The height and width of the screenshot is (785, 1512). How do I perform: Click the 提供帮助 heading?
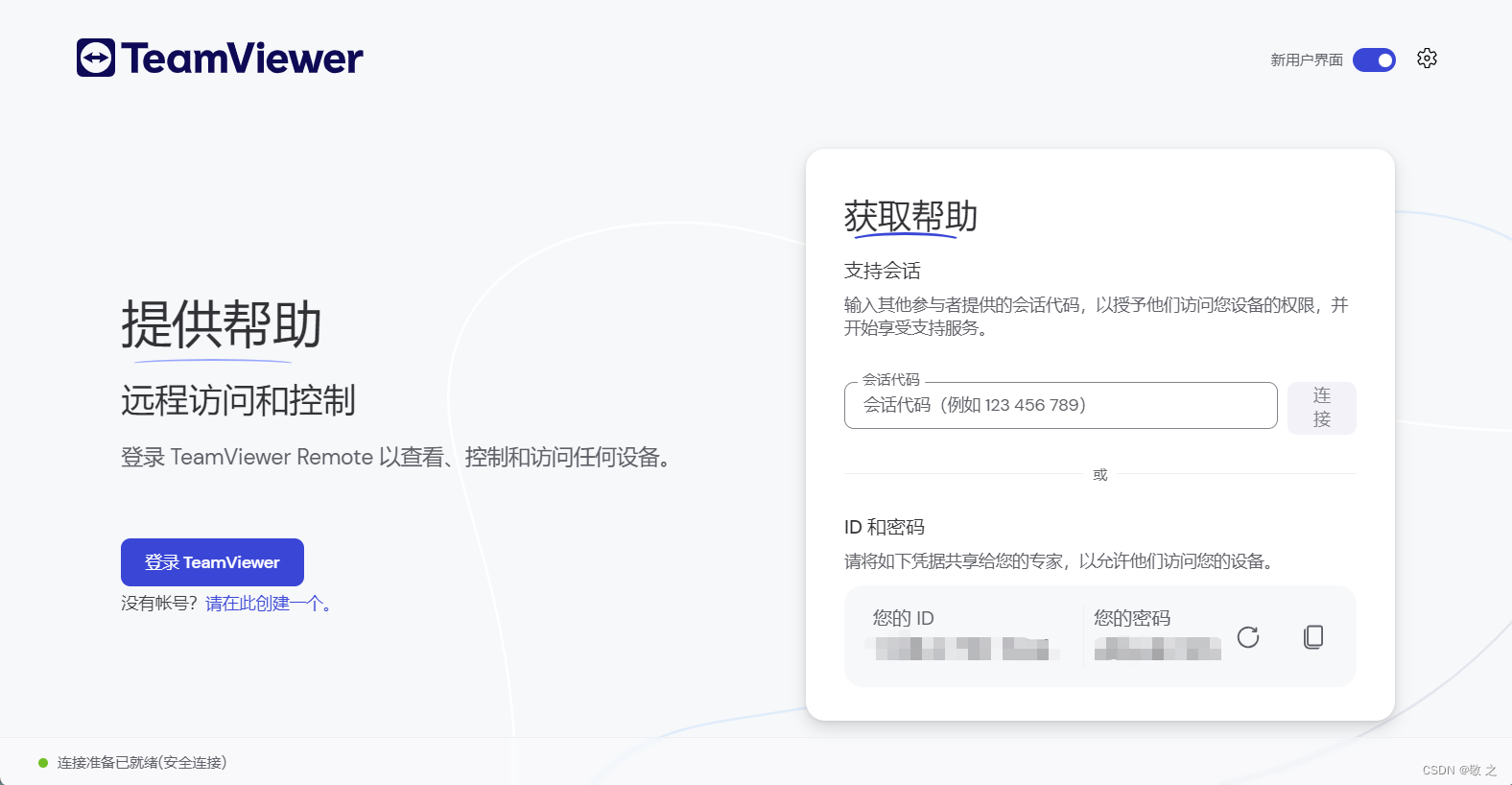tap(222, 324)
